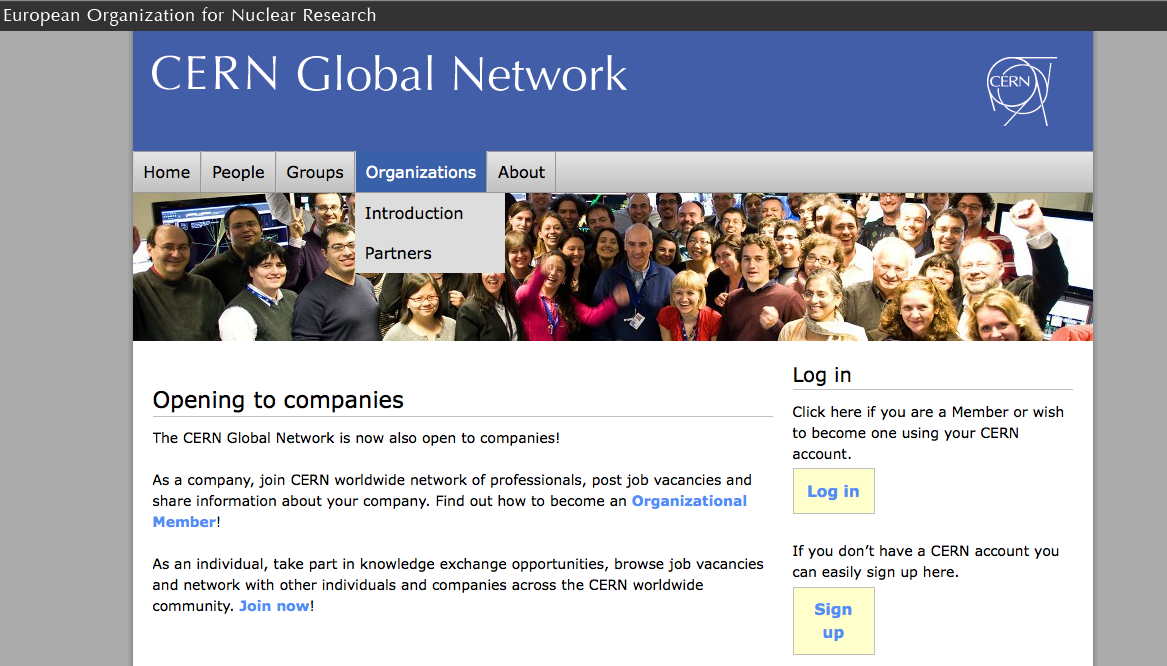Select the Home menu item
Image resolution: width=1167 pixels, height=666 pixels.
[166, 171]
